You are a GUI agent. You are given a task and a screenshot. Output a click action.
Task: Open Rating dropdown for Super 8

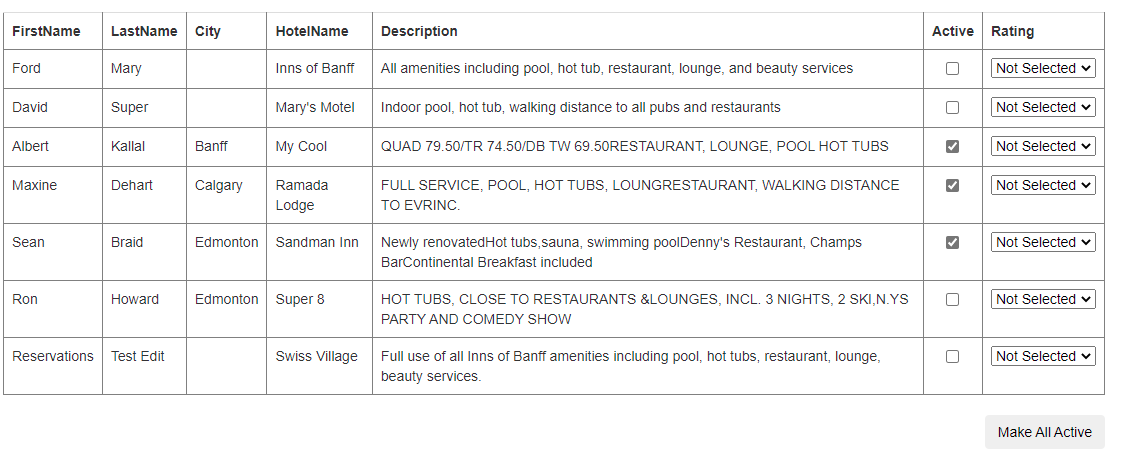tap(1043, 299)
